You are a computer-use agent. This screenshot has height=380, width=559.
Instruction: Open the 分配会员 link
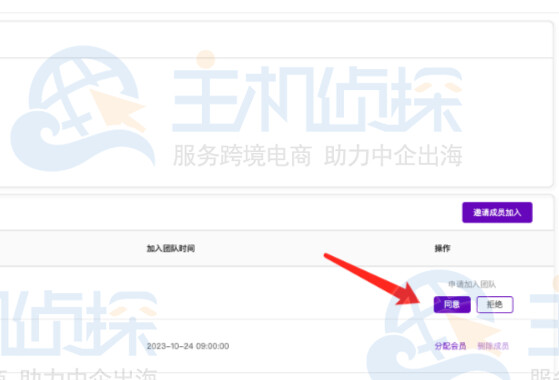point(451,346)
